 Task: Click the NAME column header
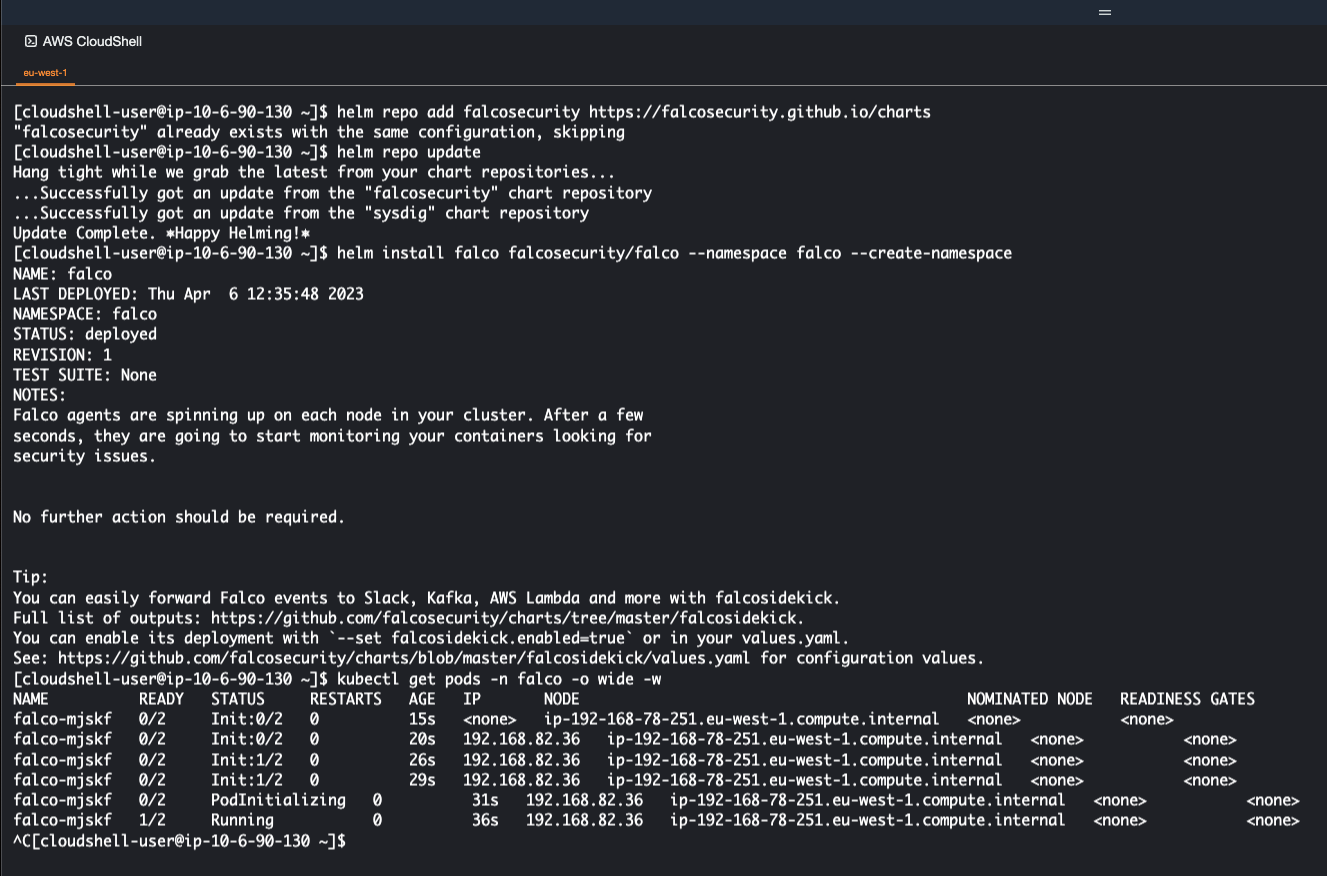tap(30, 698)
